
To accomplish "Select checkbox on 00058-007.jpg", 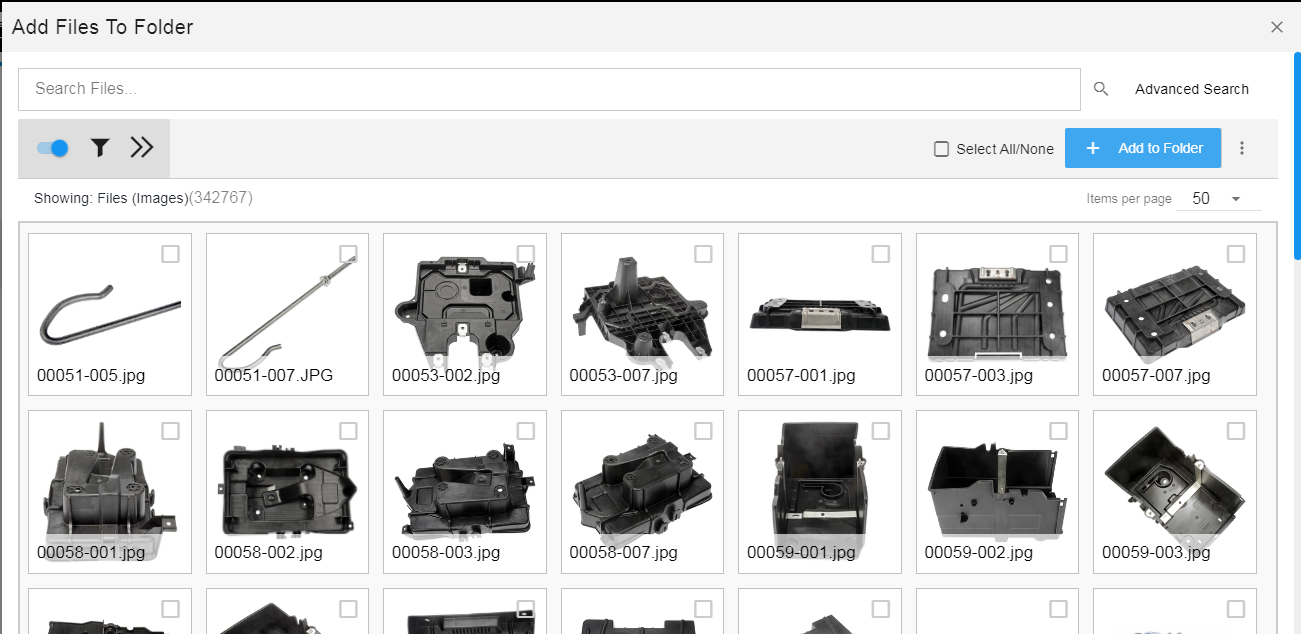I will click(703, 431).
